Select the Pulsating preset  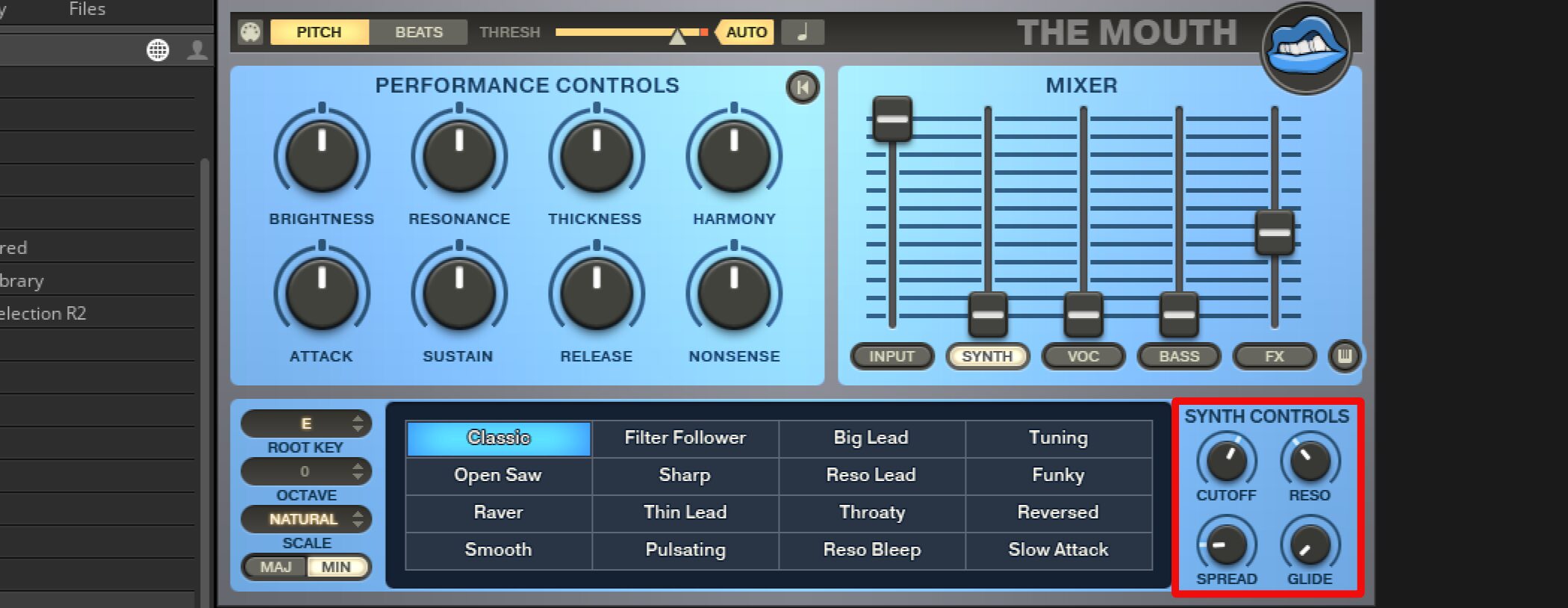coord(685,550)
